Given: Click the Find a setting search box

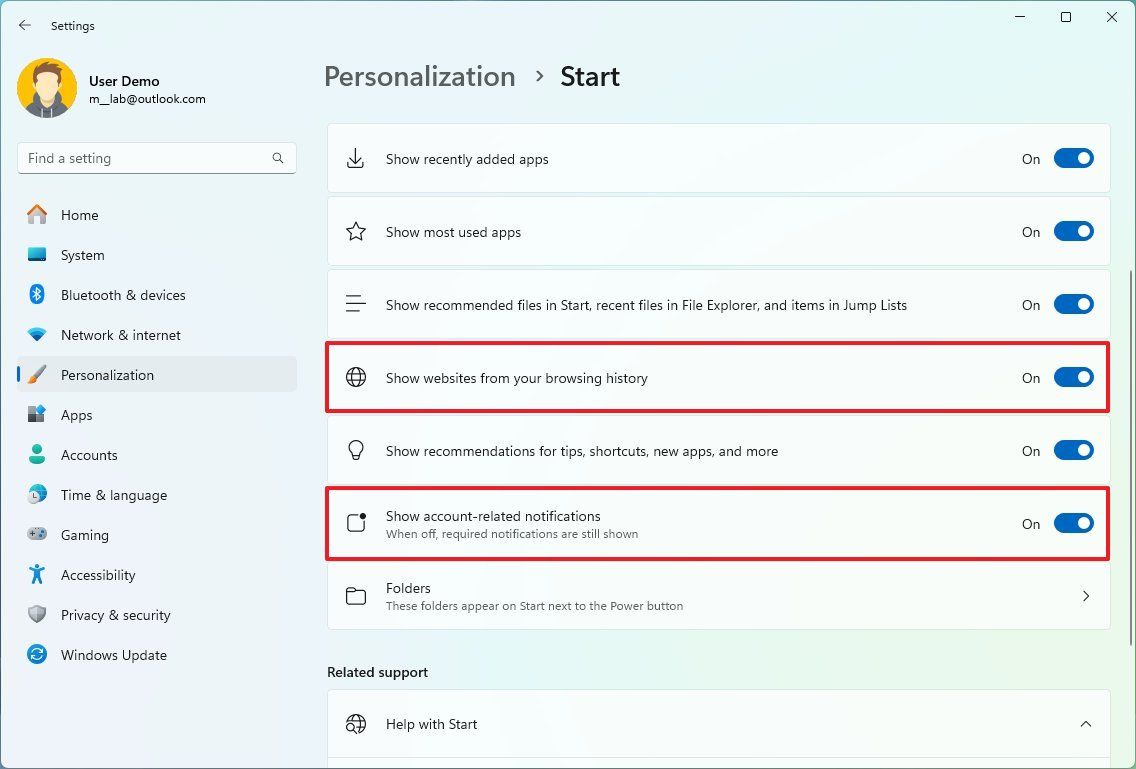Looking at the screenshot, I should [145, 158].
